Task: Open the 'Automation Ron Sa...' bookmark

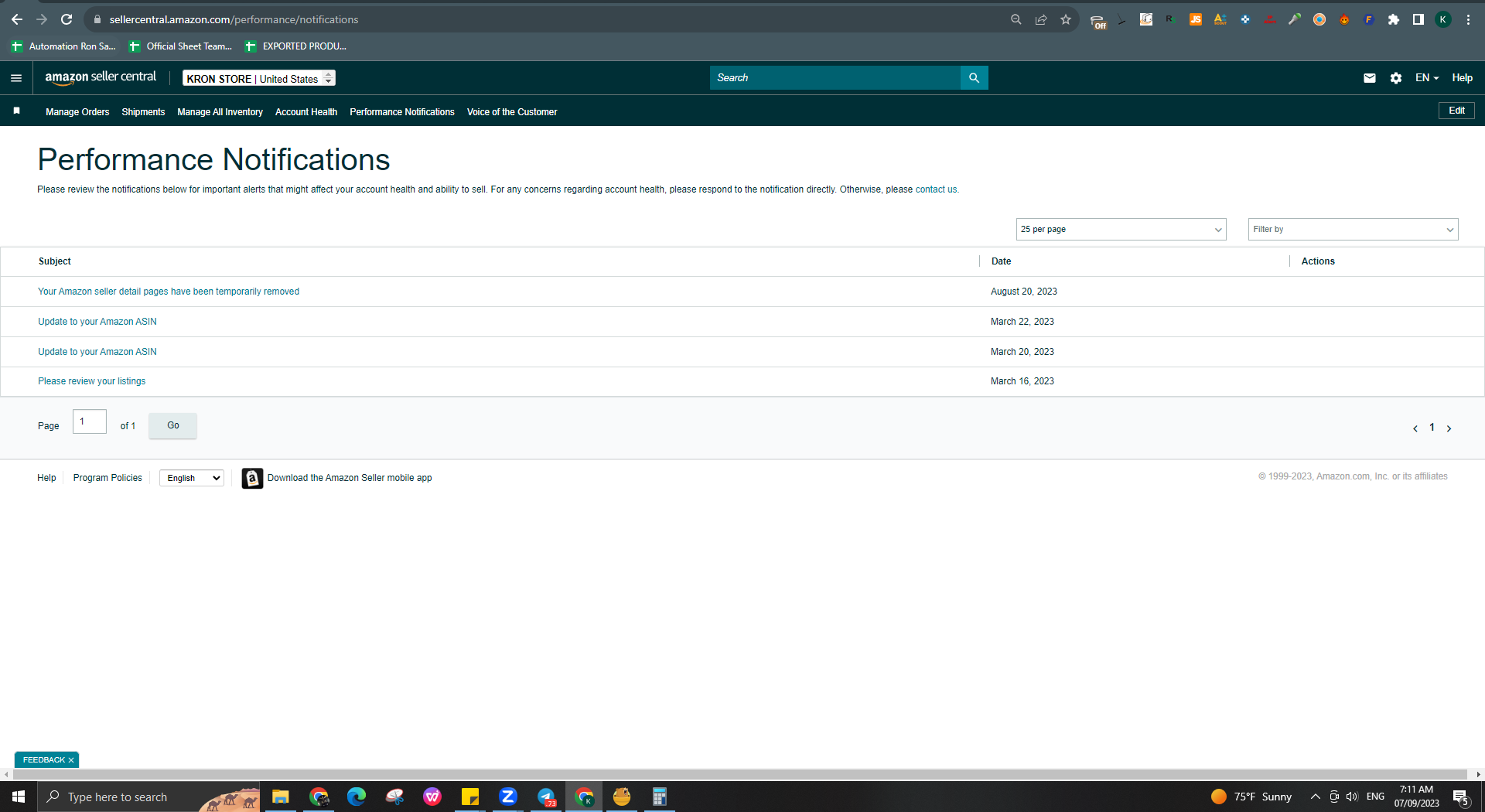Action: click(63, 46)
